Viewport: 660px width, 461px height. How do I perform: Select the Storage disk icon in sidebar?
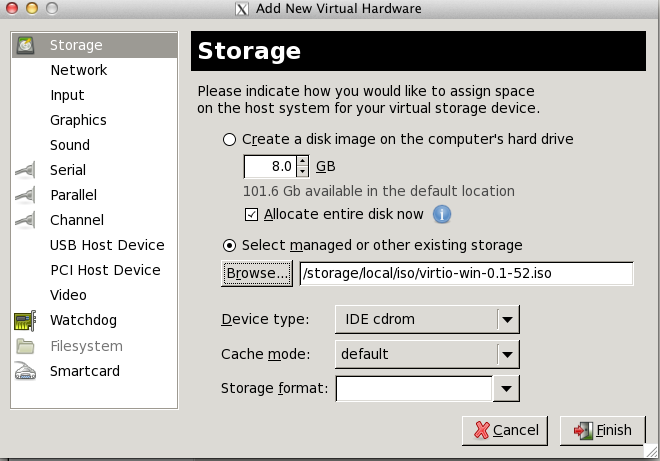coord(25,45)
